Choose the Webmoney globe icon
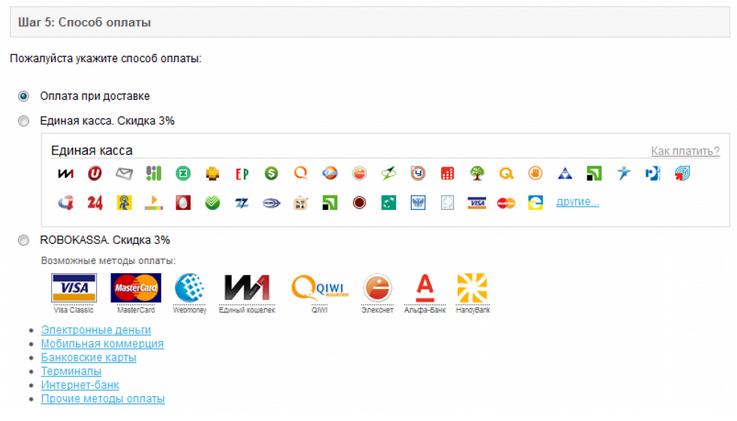This screenshot has width=737, height=421. coord(191,288)
